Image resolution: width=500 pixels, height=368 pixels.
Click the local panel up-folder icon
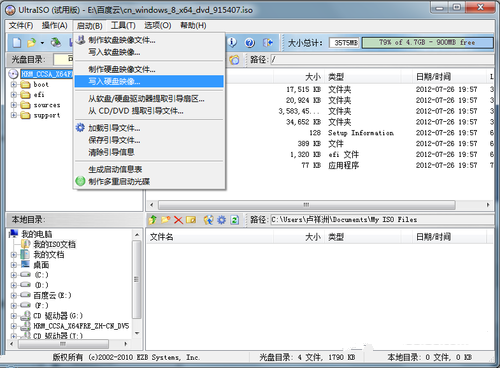click(153, 220)
